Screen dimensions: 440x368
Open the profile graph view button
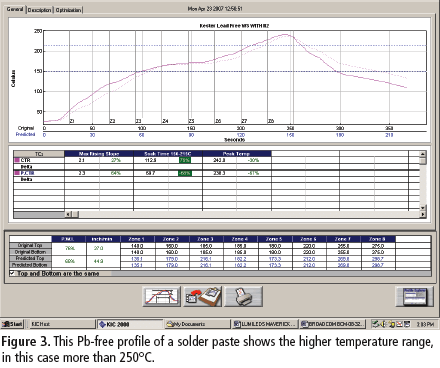pos(162,296)
